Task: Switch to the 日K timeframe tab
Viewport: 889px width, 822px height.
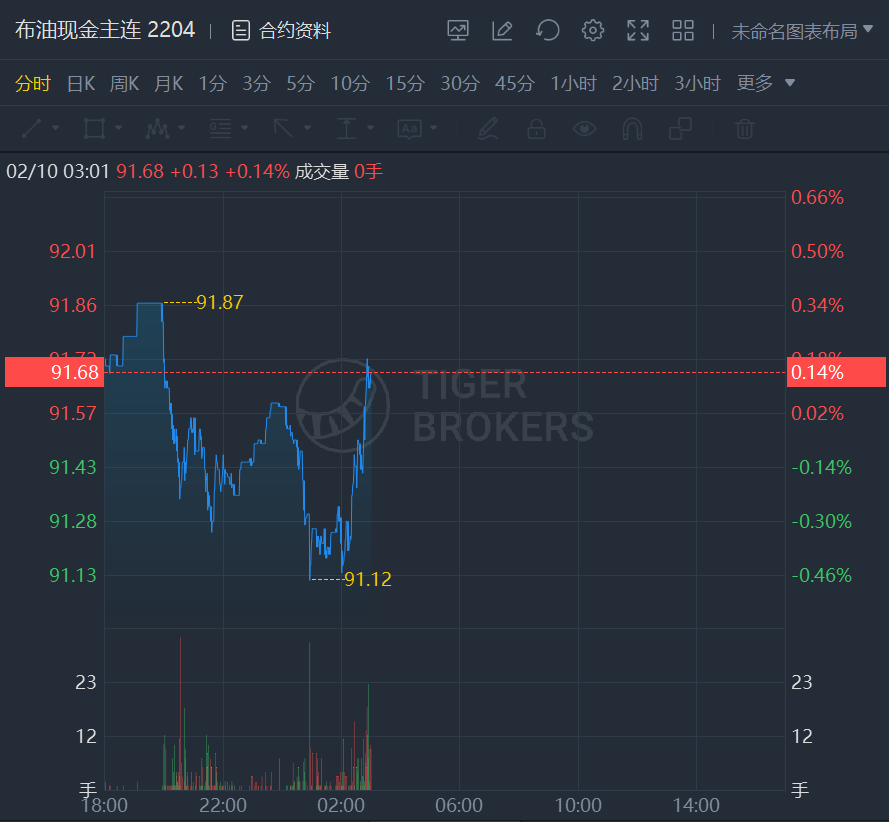Action: pos(81,83)
